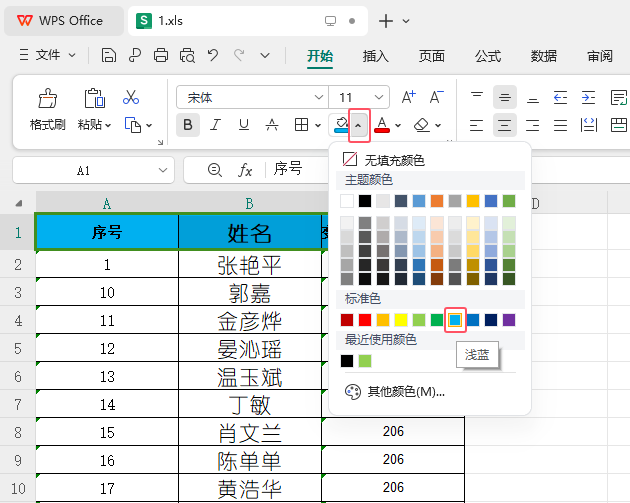Open font dialog launcher arrow
Image resolution: width=630 pixels, height=503 pixels.
tap(160, 142)
